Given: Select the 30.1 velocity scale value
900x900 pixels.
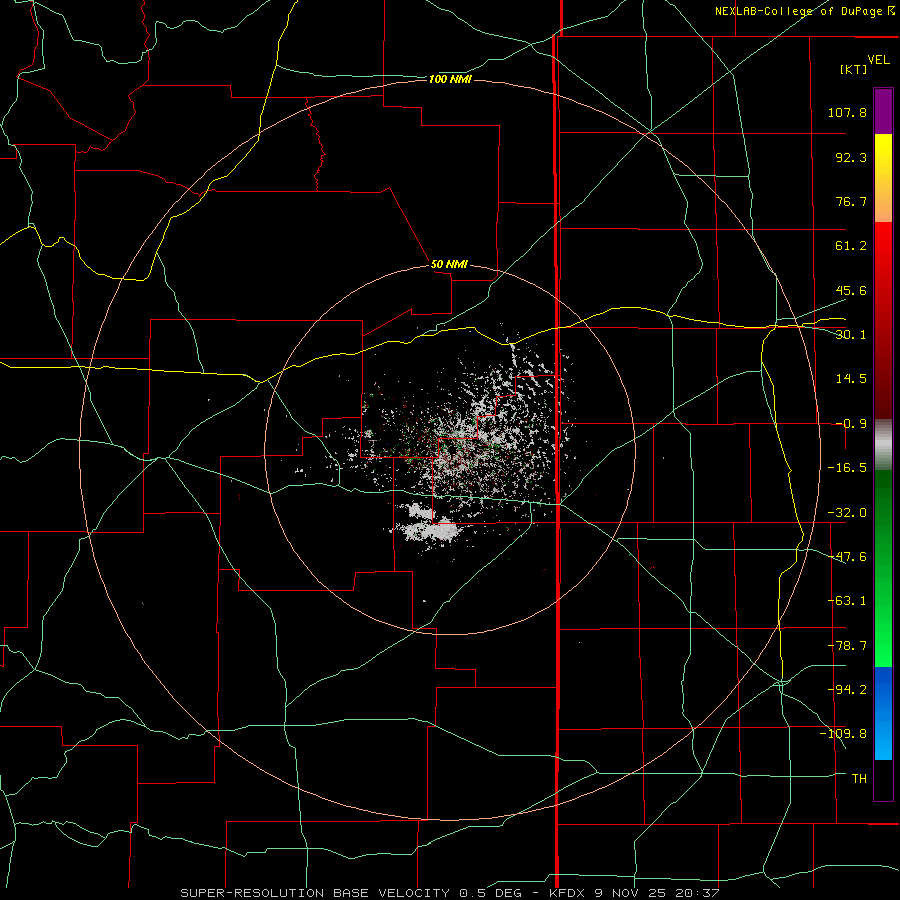Looking at the screenshot, I should pos(851,335).
